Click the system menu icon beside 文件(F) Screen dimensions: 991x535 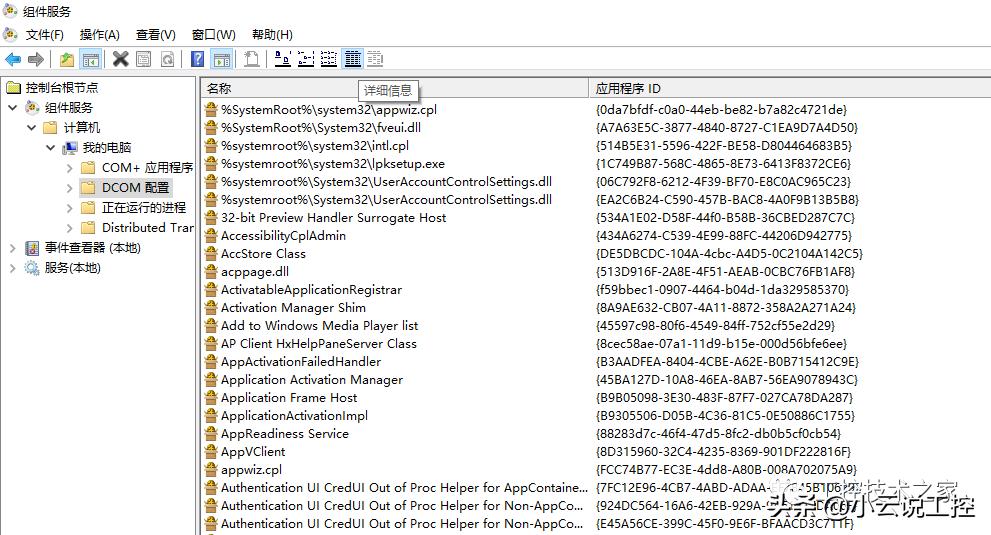point(10,34)
